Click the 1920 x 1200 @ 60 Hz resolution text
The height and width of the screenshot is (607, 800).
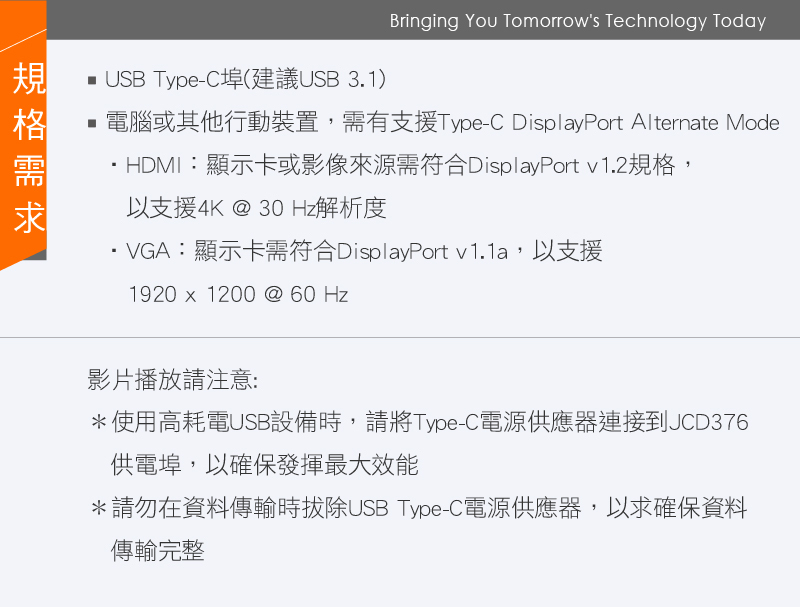238,295
